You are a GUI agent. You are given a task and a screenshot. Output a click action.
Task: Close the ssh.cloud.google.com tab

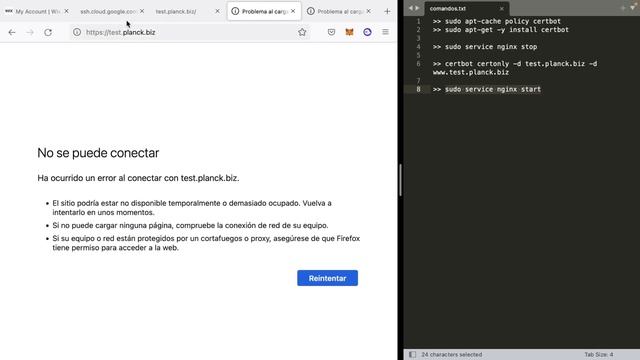[142, 11]
